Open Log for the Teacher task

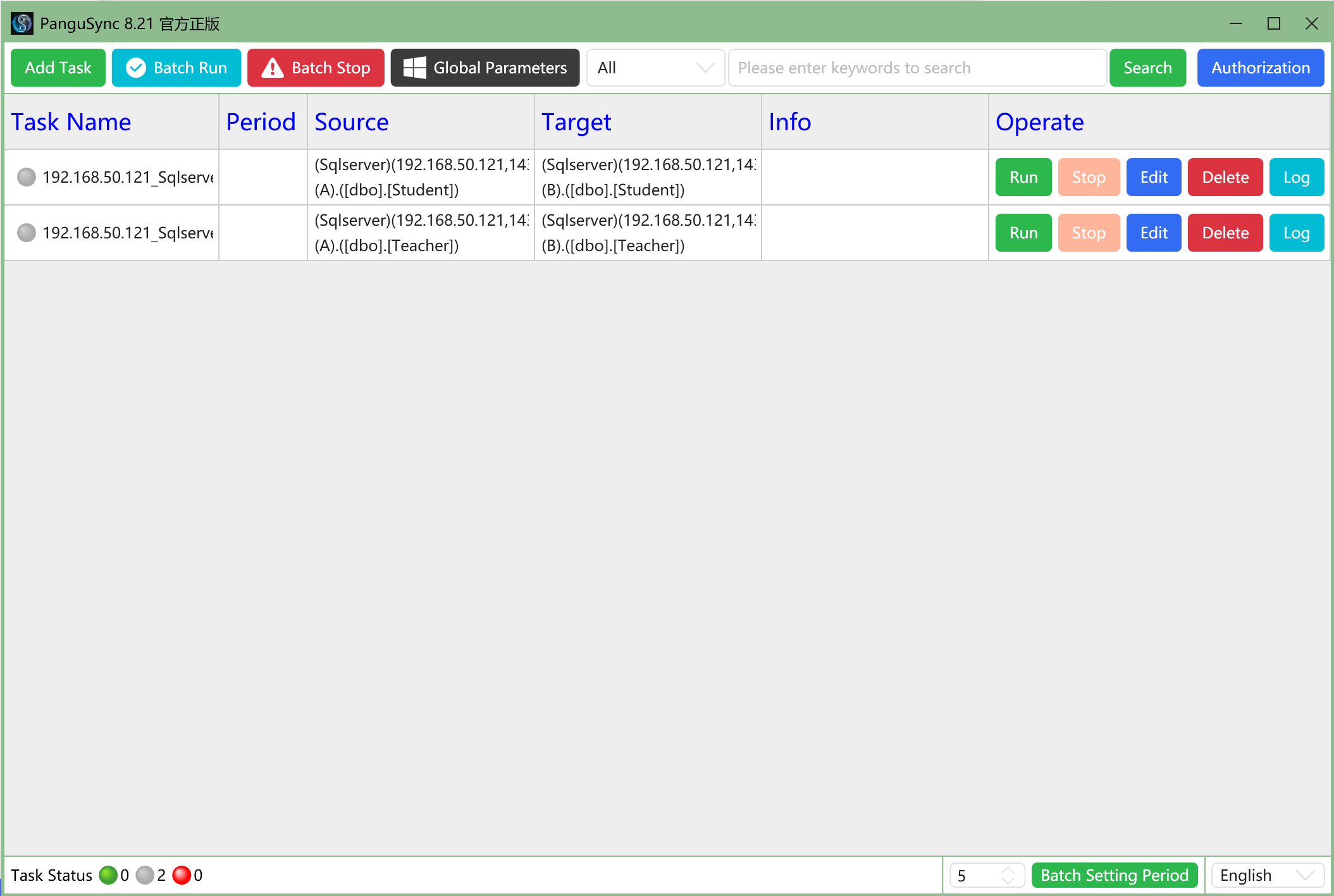tap(1297, 233)
